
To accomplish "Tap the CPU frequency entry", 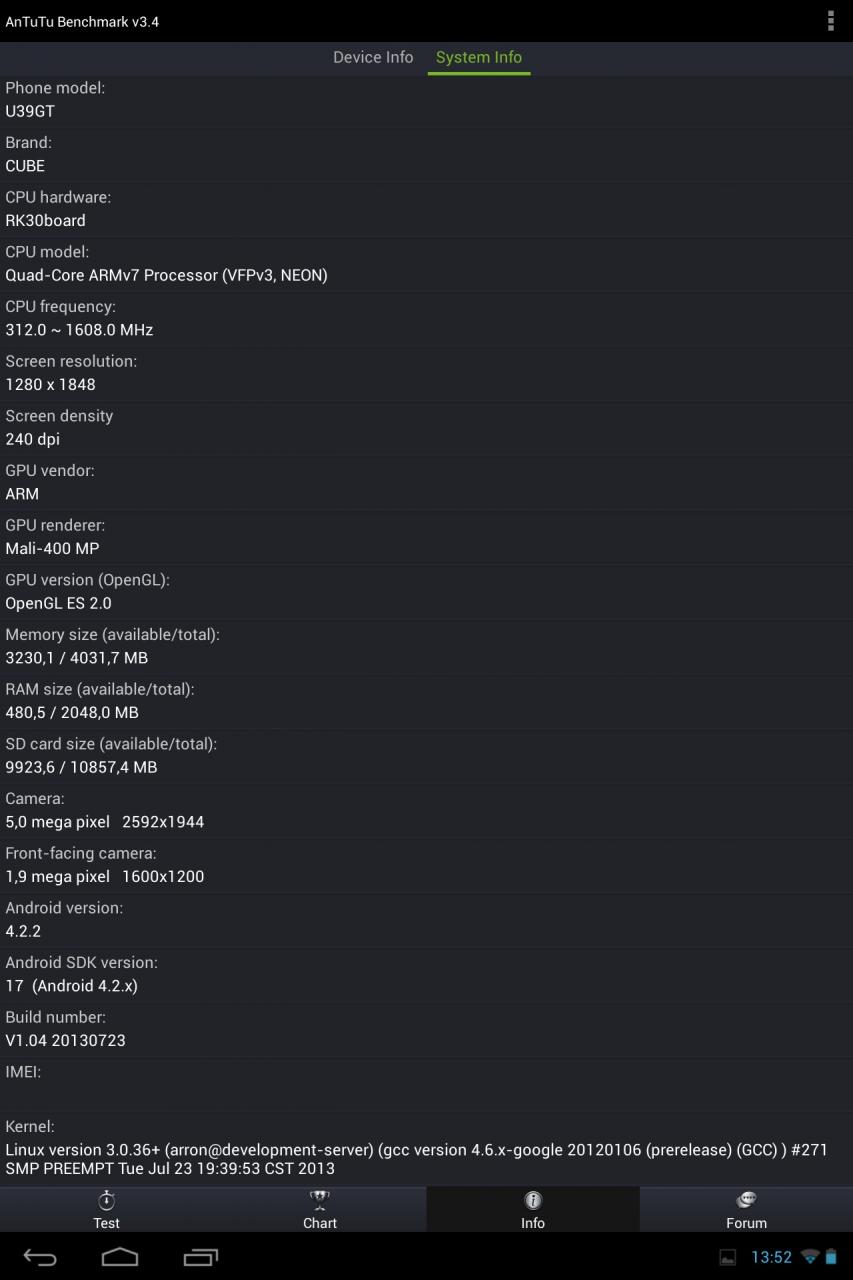I will [x=426, y=318].
